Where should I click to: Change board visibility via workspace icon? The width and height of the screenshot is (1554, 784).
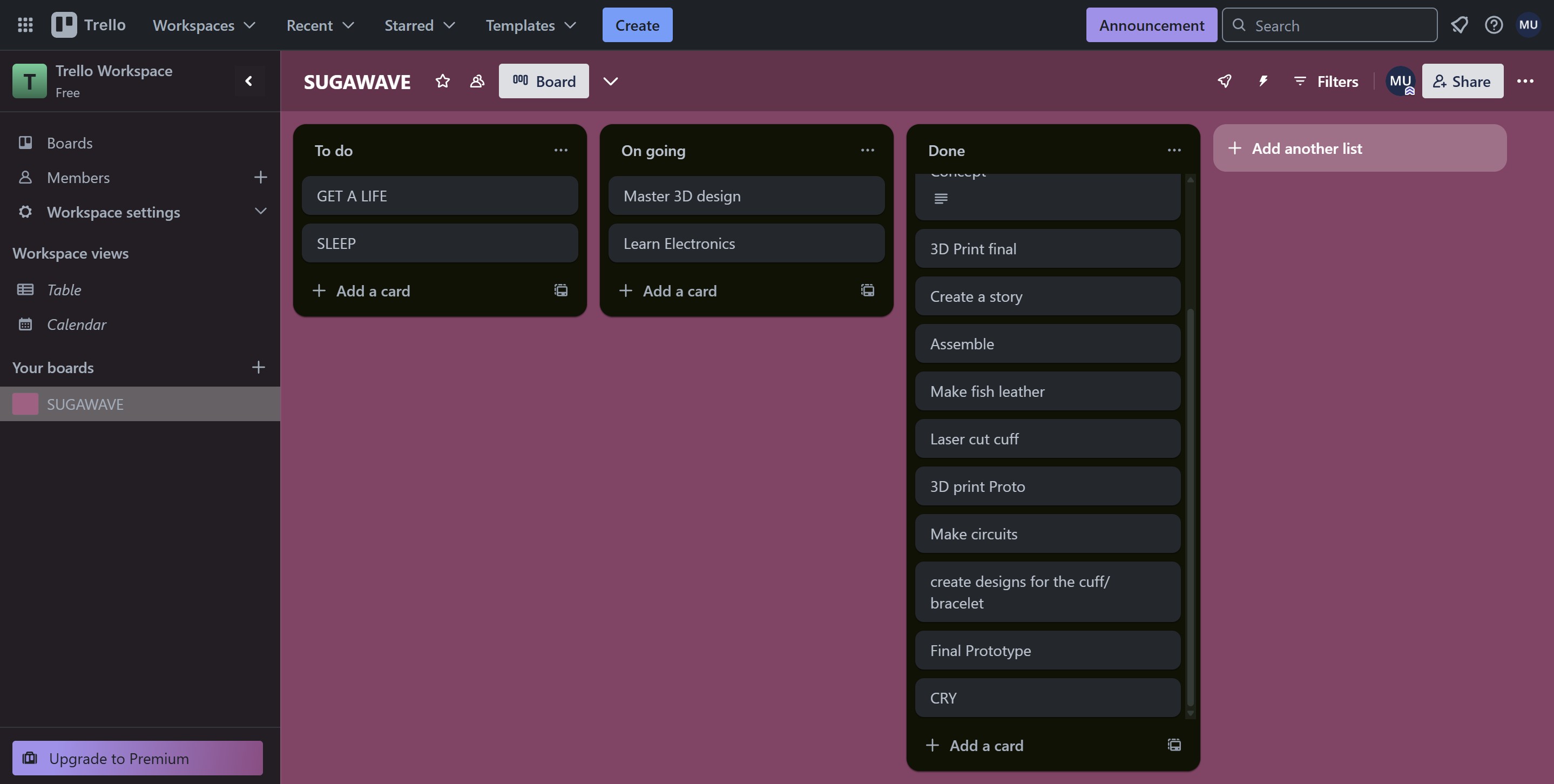(477, 81)
